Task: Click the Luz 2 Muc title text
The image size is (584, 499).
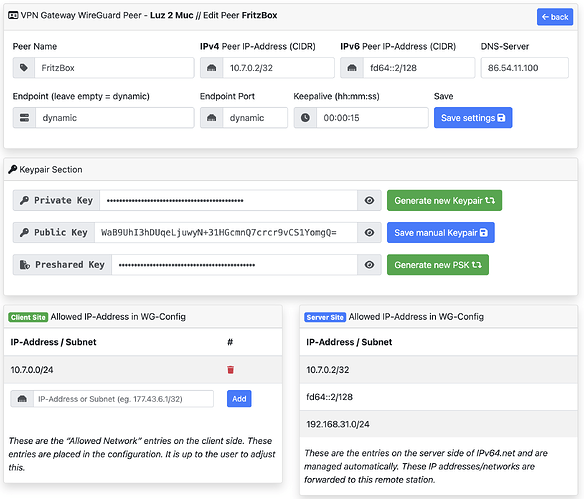Action: pyautogui.click(x=172, y=15)
